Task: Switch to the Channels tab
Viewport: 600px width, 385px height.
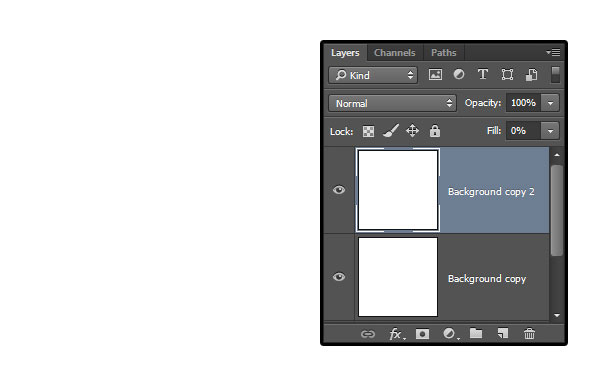Action: pos(395,53)
